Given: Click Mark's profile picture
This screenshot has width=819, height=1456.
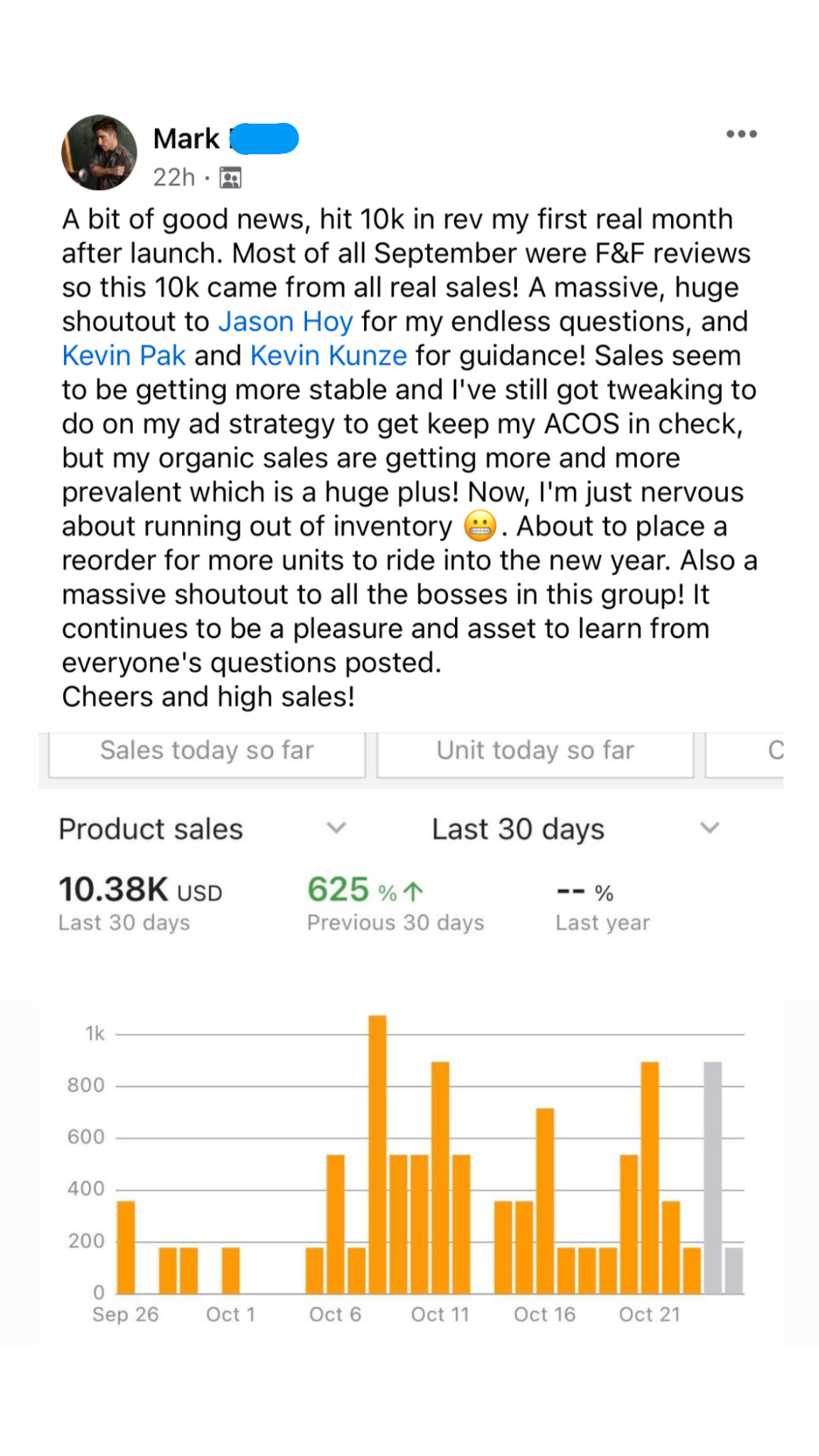Looking at the screenshot, I should tap(99, 153).
